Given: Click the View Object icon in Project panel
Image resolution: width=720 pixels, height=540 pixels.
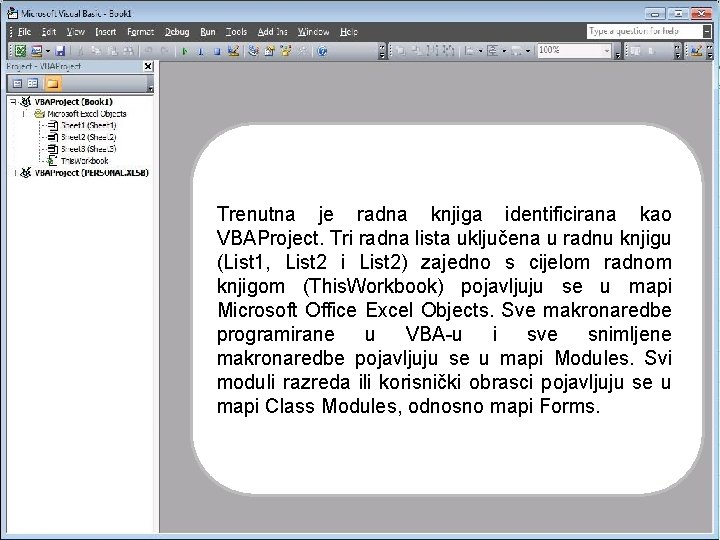Looking at the screenshot, I should [x=33, y=84].
